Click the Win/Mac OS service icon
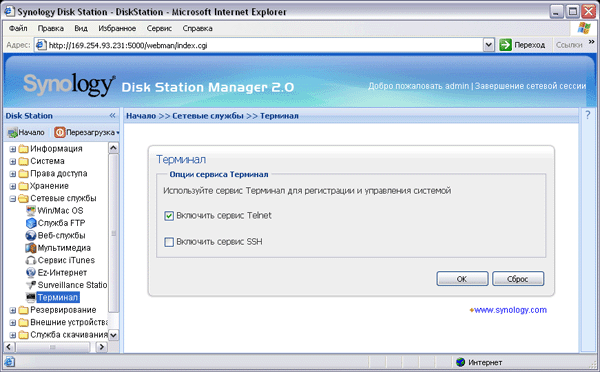Viewport: 600px width, 372px height. (x=31, y=210)
